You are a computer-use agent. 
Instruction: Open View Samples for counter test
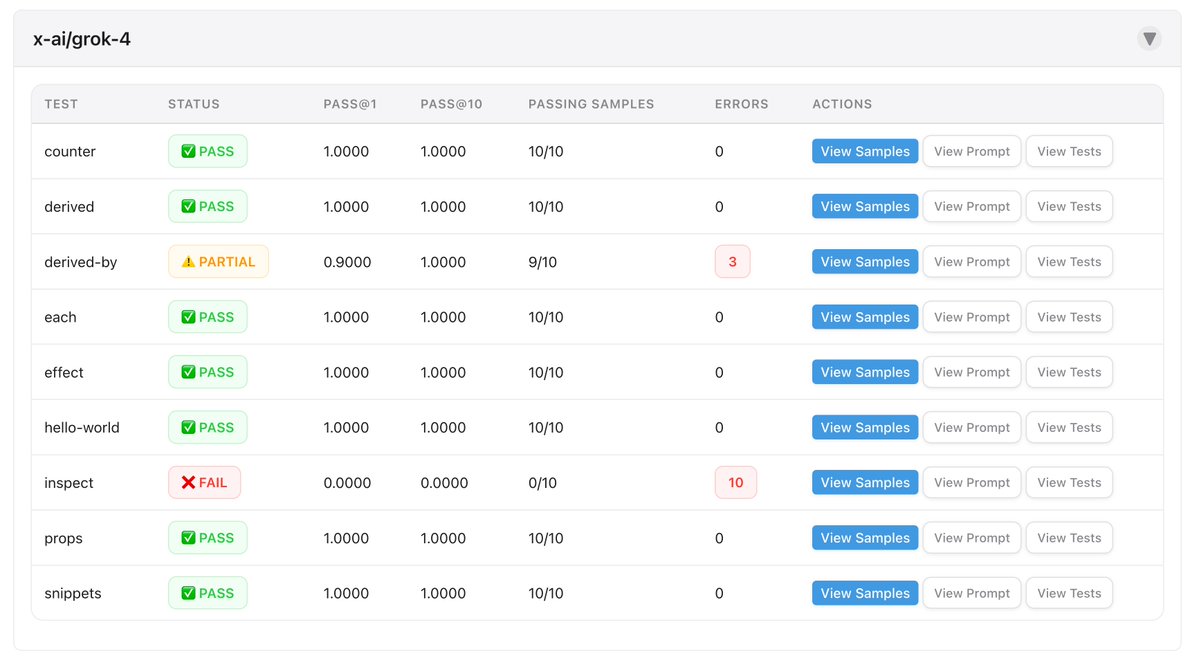pos(865,151)
